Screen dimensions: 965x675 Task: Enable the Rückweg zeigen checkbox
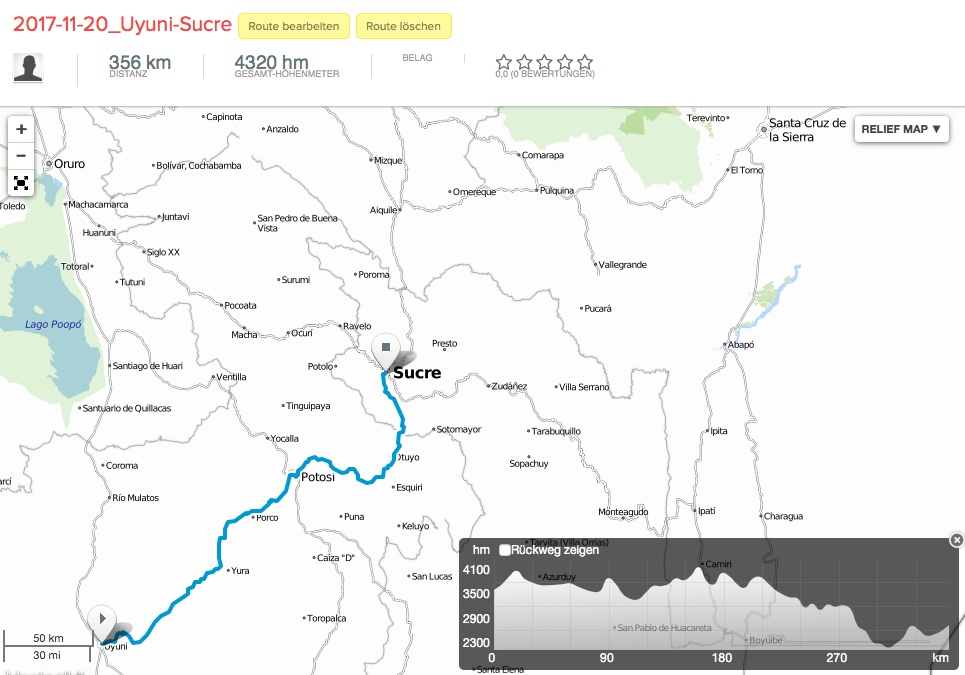505,550
